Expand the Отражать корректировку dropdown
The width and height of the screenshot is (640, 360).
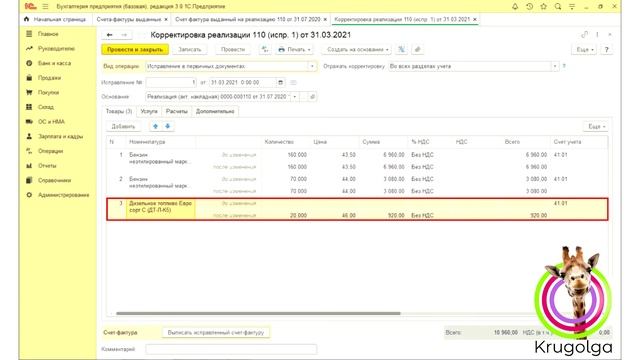(x=554, y=66)
